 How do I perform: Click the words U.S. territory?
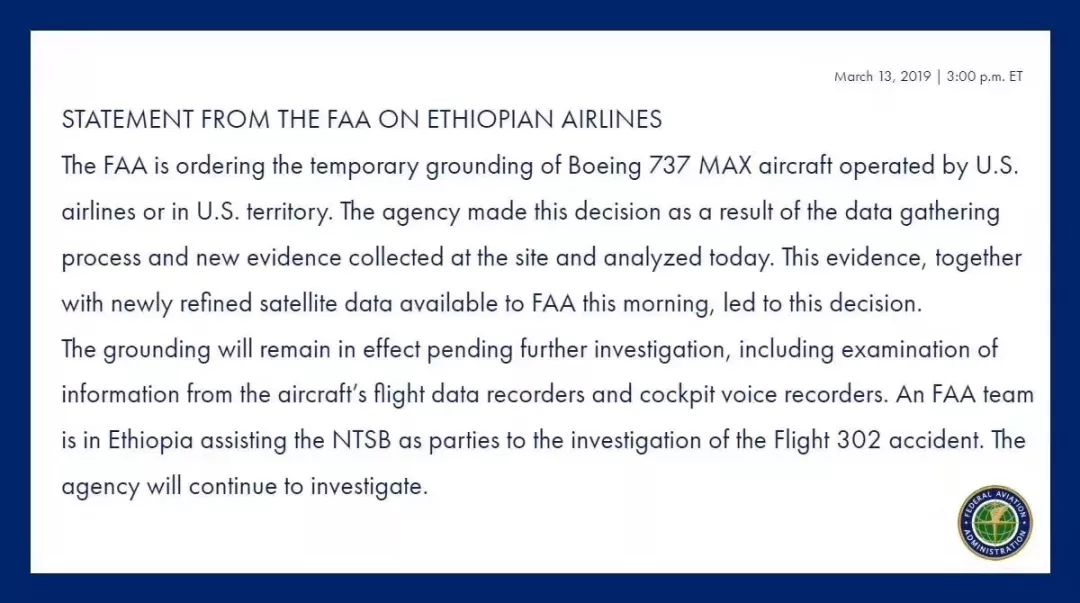click(264, 212)
